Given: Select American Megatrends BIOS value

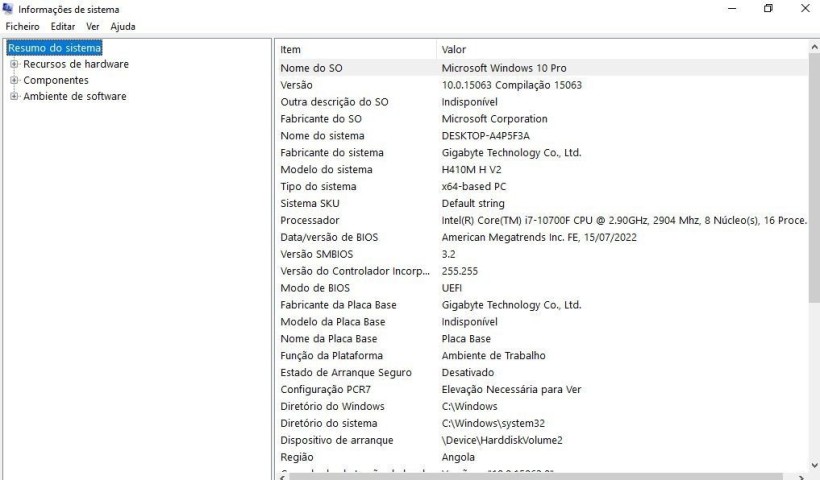Looking at the screenshot, I should coord(539,237).
